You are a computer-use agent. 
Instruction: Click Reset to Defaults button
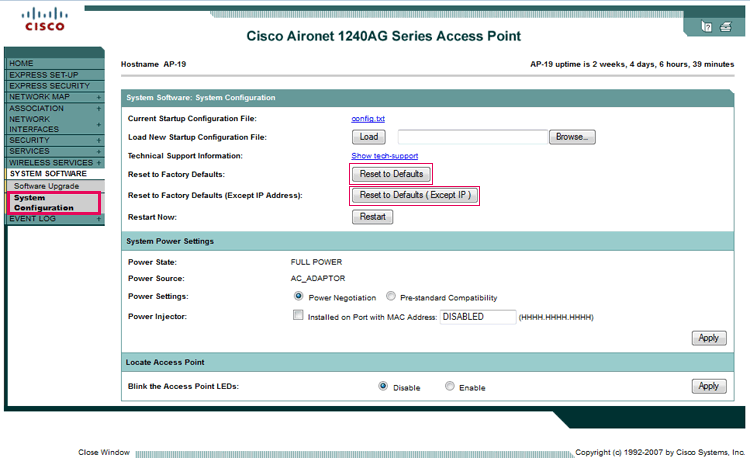click(x=391, y=174)
